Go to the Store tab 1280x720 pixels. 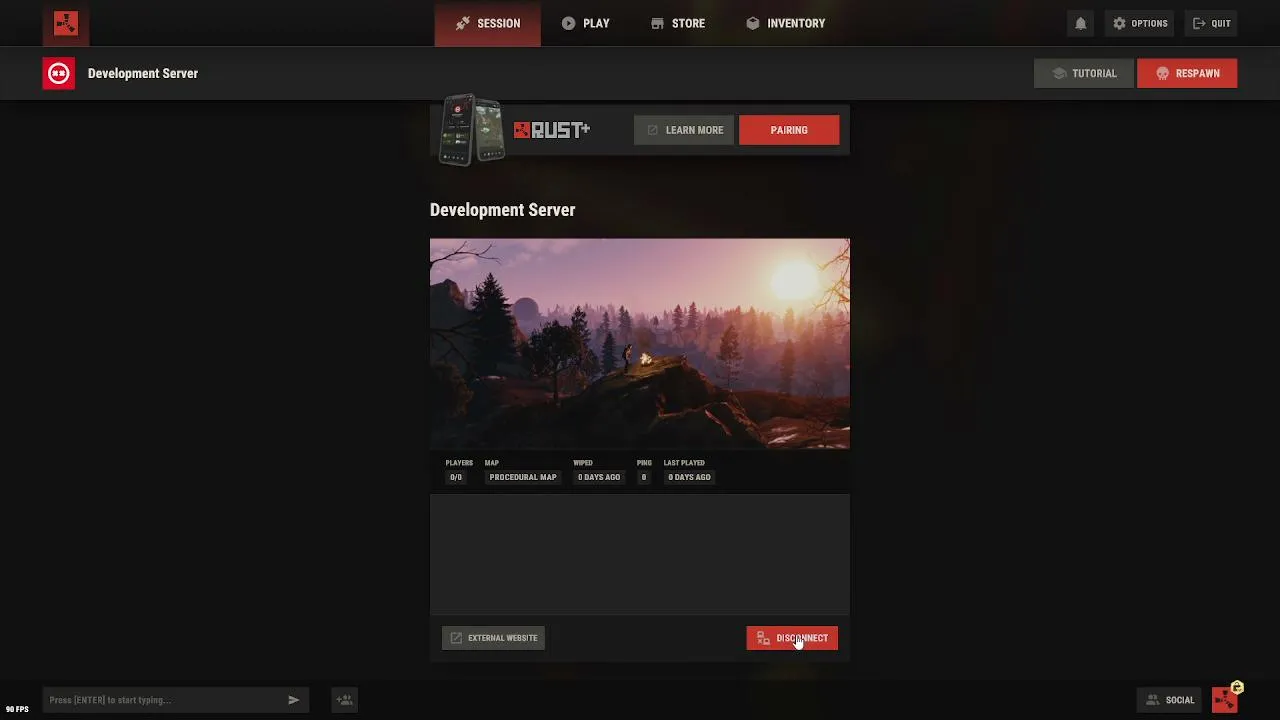[678, 23]
